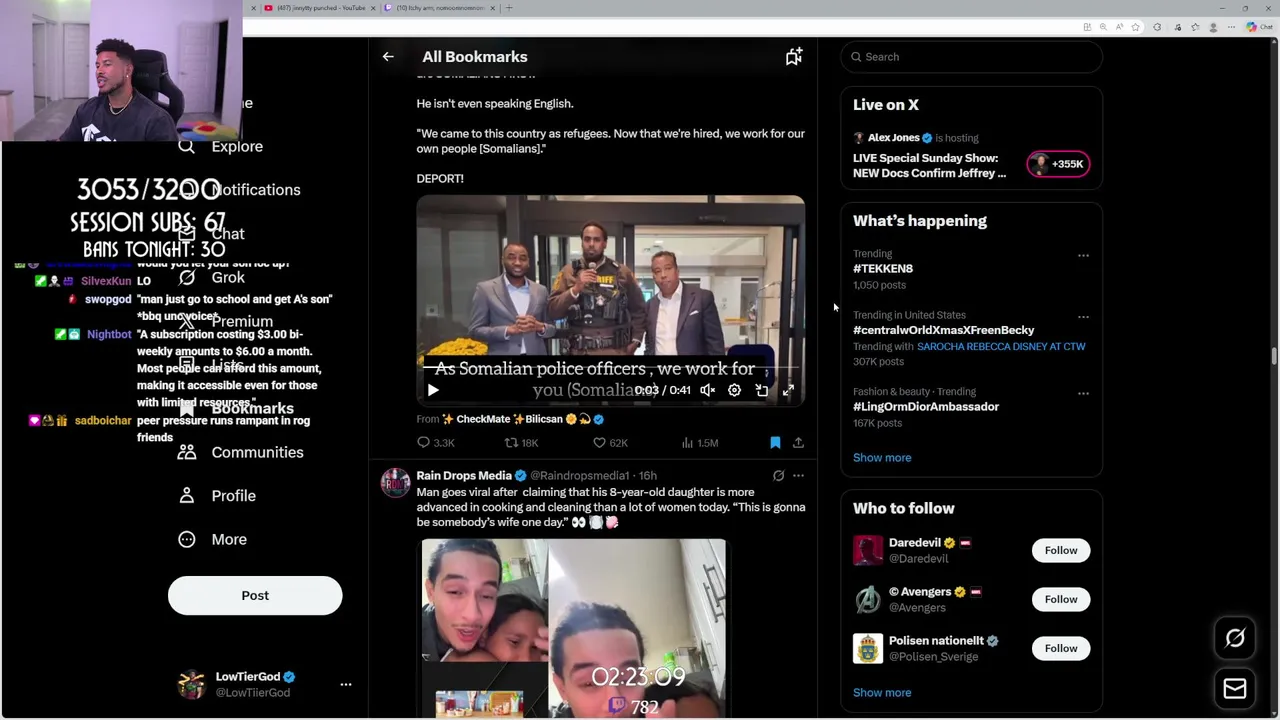The width and height of the screenshot is (1280, 720).
Task: View analytics for 1.5M views
Action: (700, 443)
